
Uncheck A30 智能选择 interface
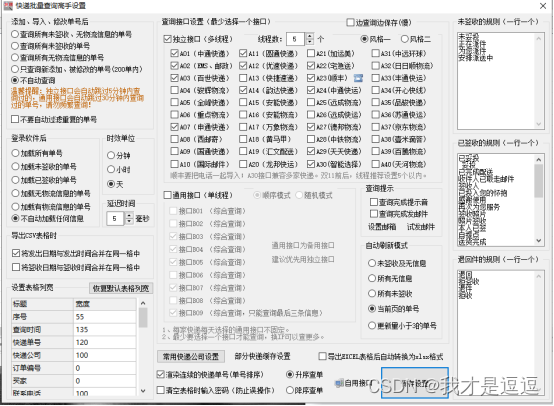coord(311,164)
